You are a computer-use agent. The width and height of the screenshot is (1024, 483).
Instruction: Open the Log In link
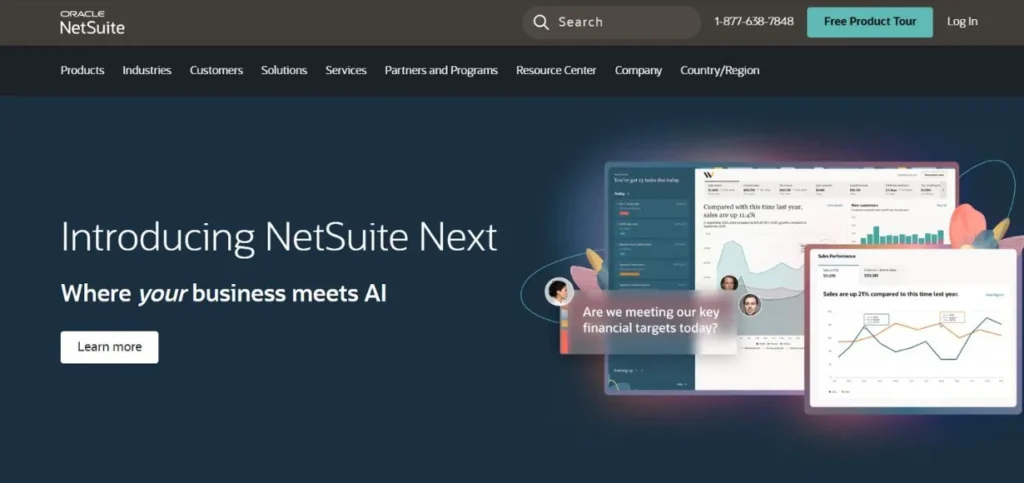pos(962,22)
